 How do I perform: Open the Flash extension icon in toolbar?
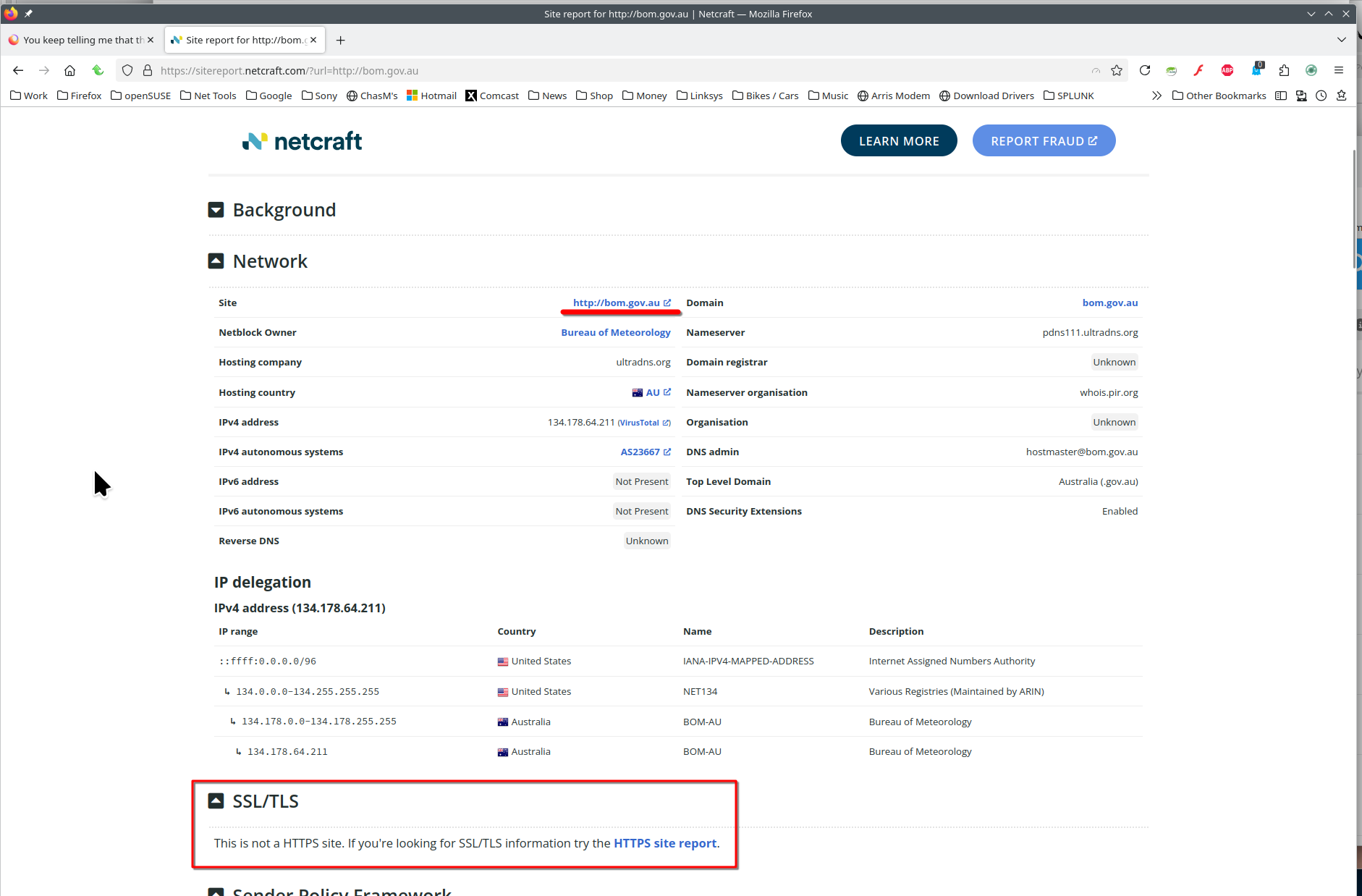point(1199,70)
